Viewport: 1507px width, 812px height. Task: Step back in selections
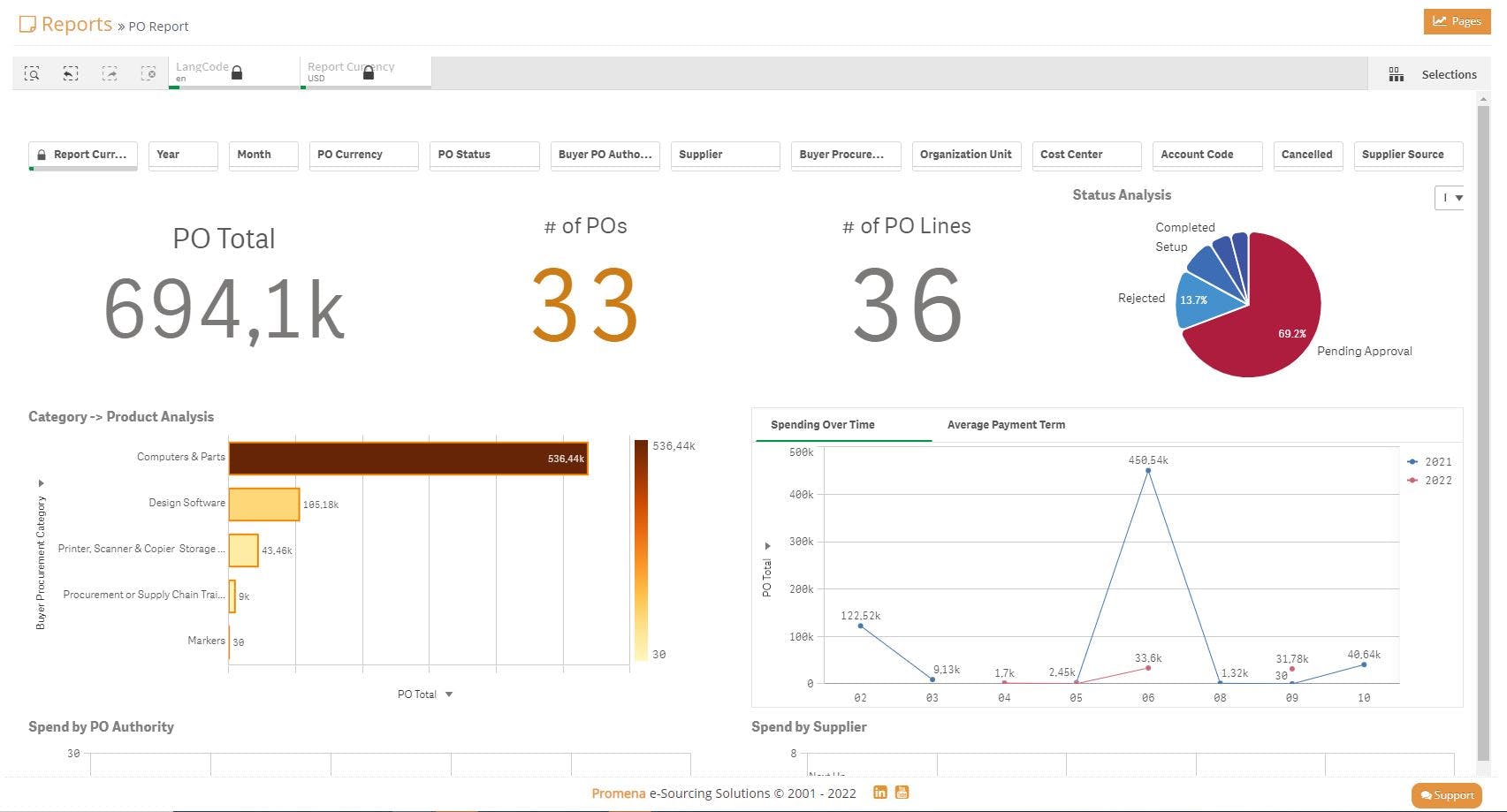pos(71,73)
